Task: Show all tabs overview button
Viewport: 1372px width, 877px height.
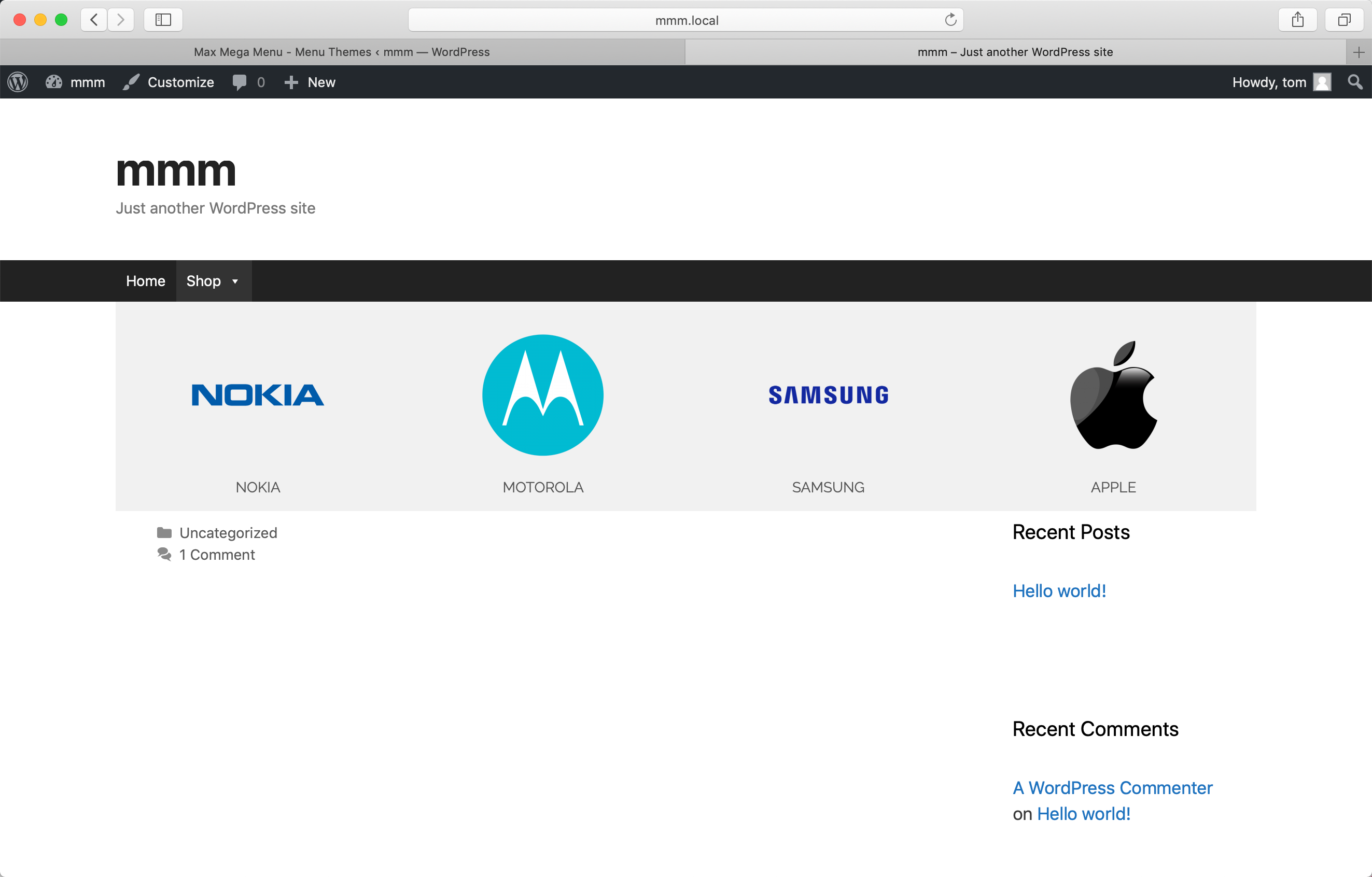Action: [1343, 20]
